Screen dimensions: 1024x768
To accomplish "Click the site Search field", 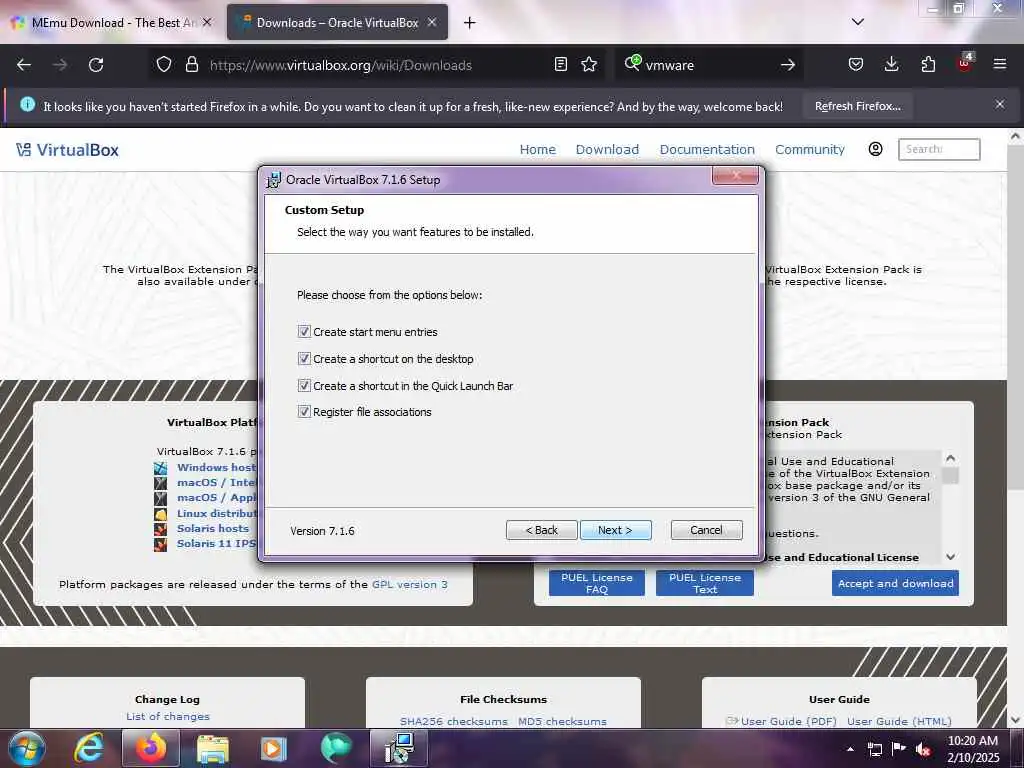I will pyautogui.click(x=939, y=150).
